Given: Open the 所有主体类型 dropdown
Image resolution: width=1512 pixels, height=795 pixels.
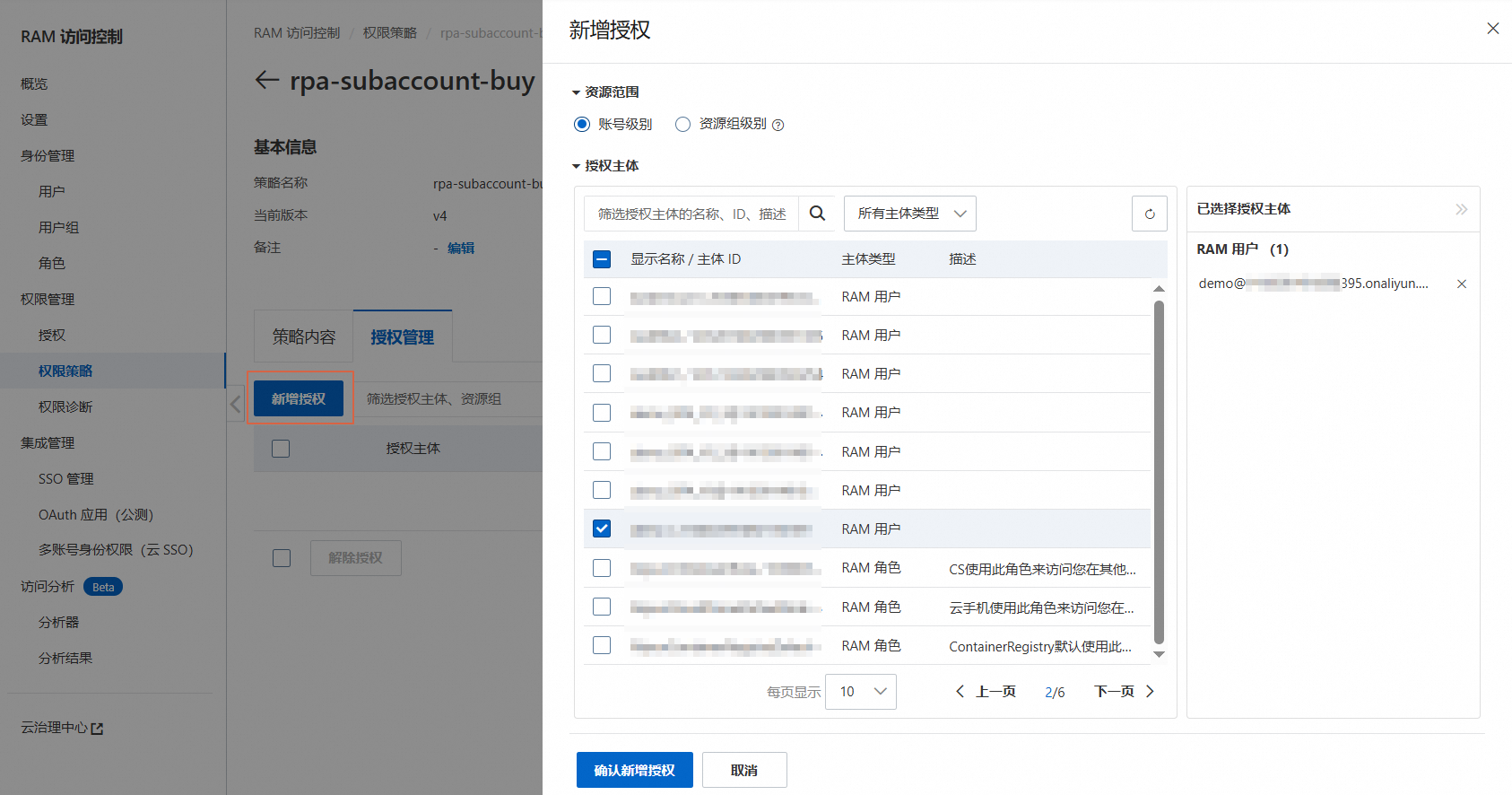Looking at the screenshot, I should click(909, 214).
